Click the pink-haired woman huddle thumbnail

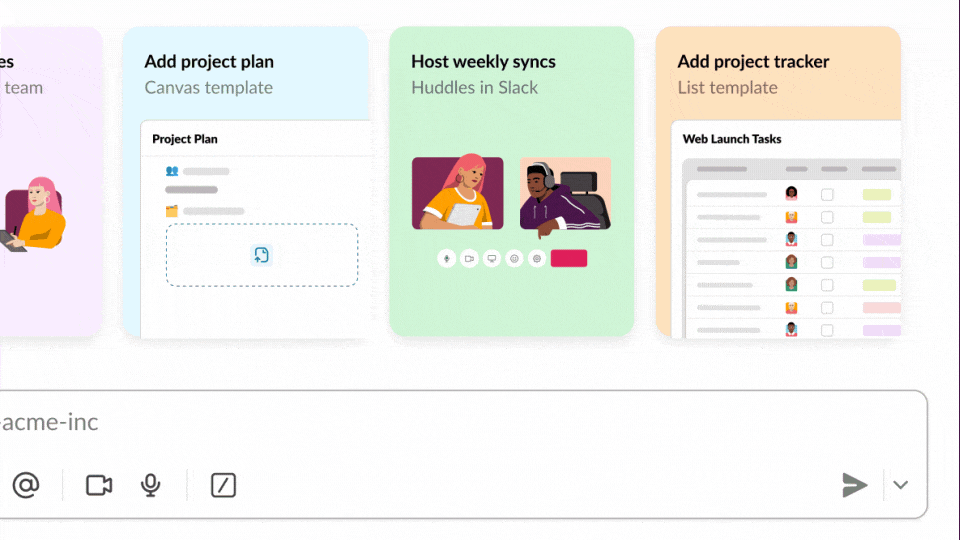click(x=457, y=192)
